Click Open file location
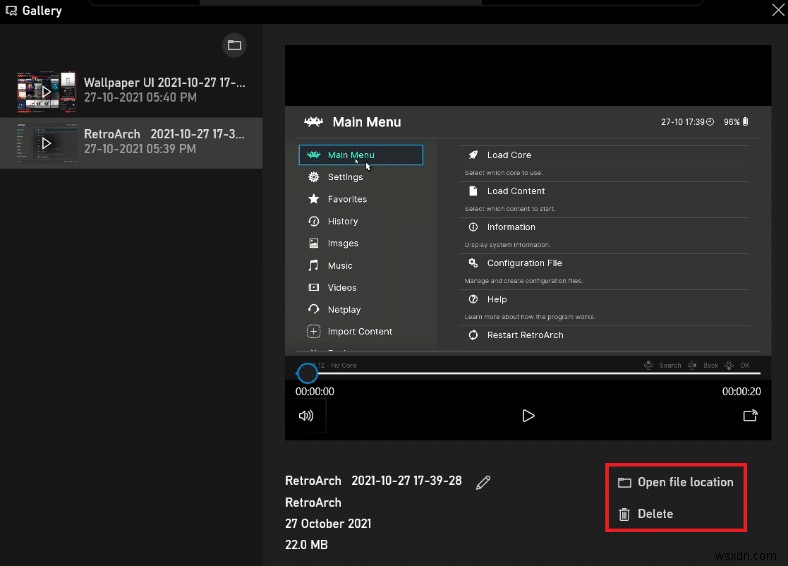Screen dimensions: 788x566 click(x=675, y=482)
